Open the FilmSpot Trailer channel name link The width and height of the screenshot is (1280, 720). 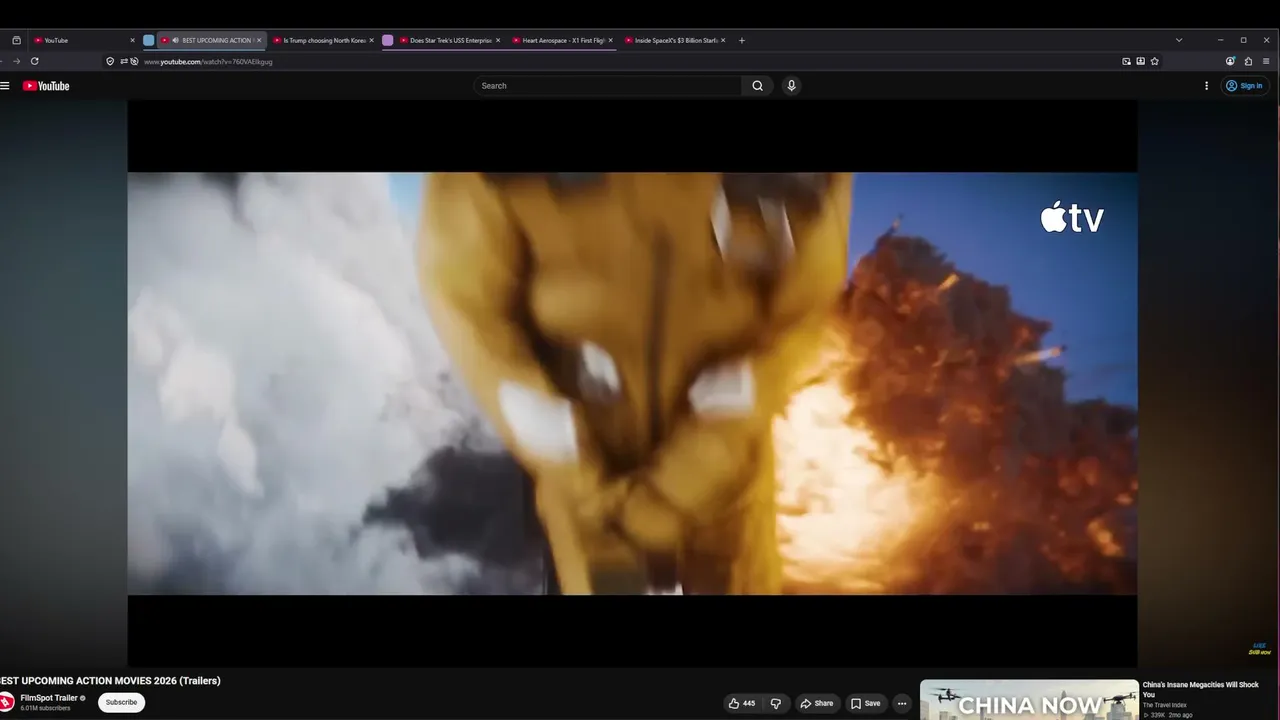(x=49, y=698)
